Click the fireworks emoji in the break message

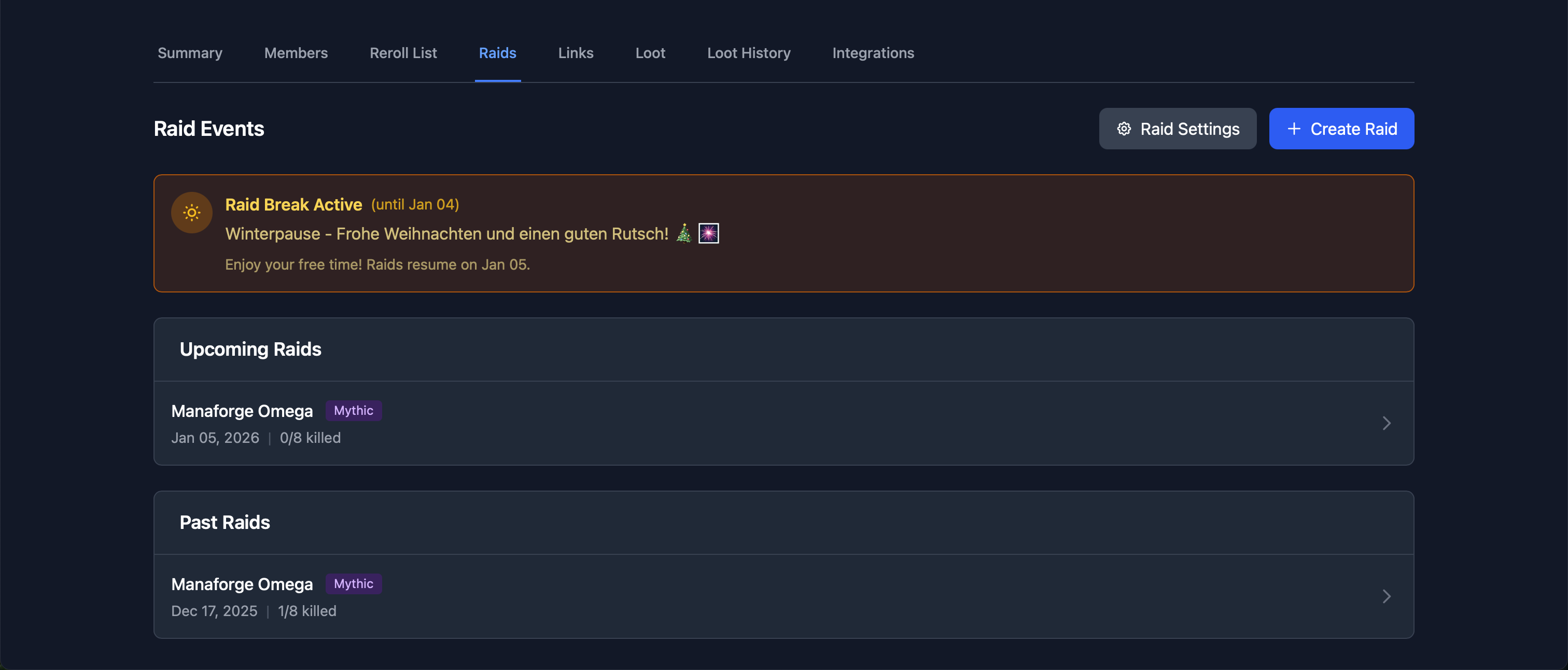708,232
